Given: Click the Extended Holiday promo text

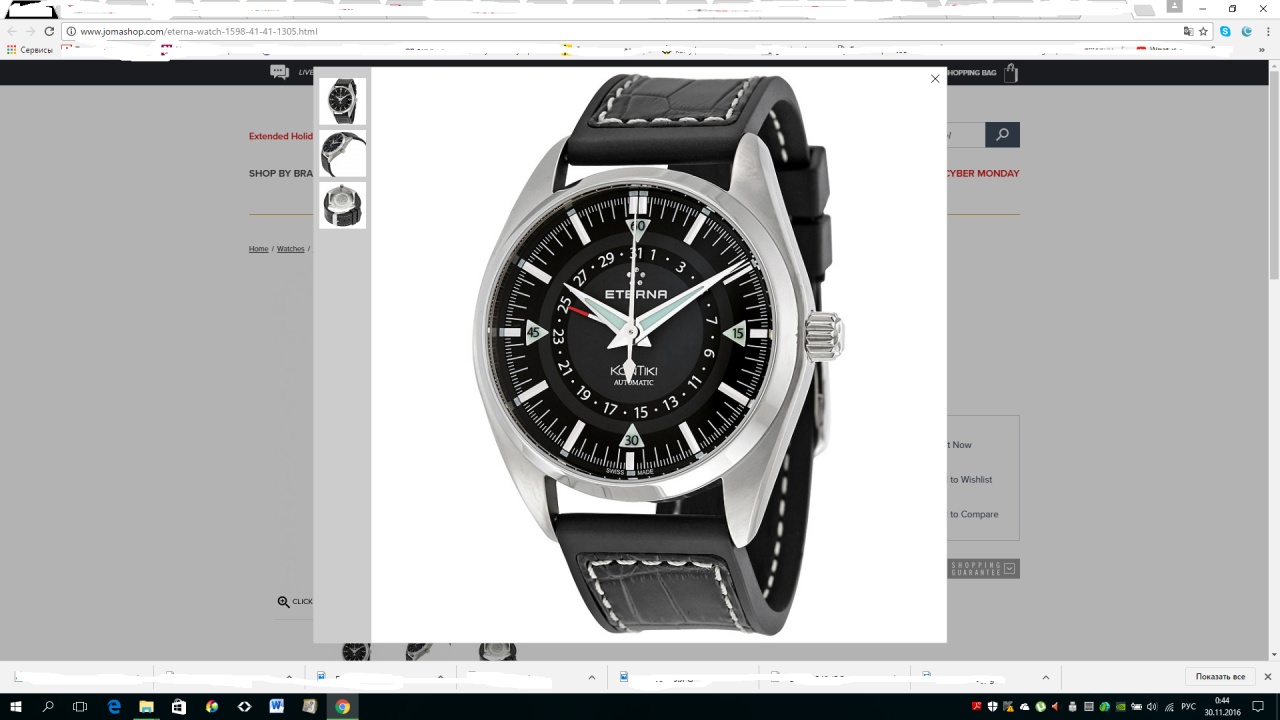Looking at the screenshot, I should pos(281,136).
